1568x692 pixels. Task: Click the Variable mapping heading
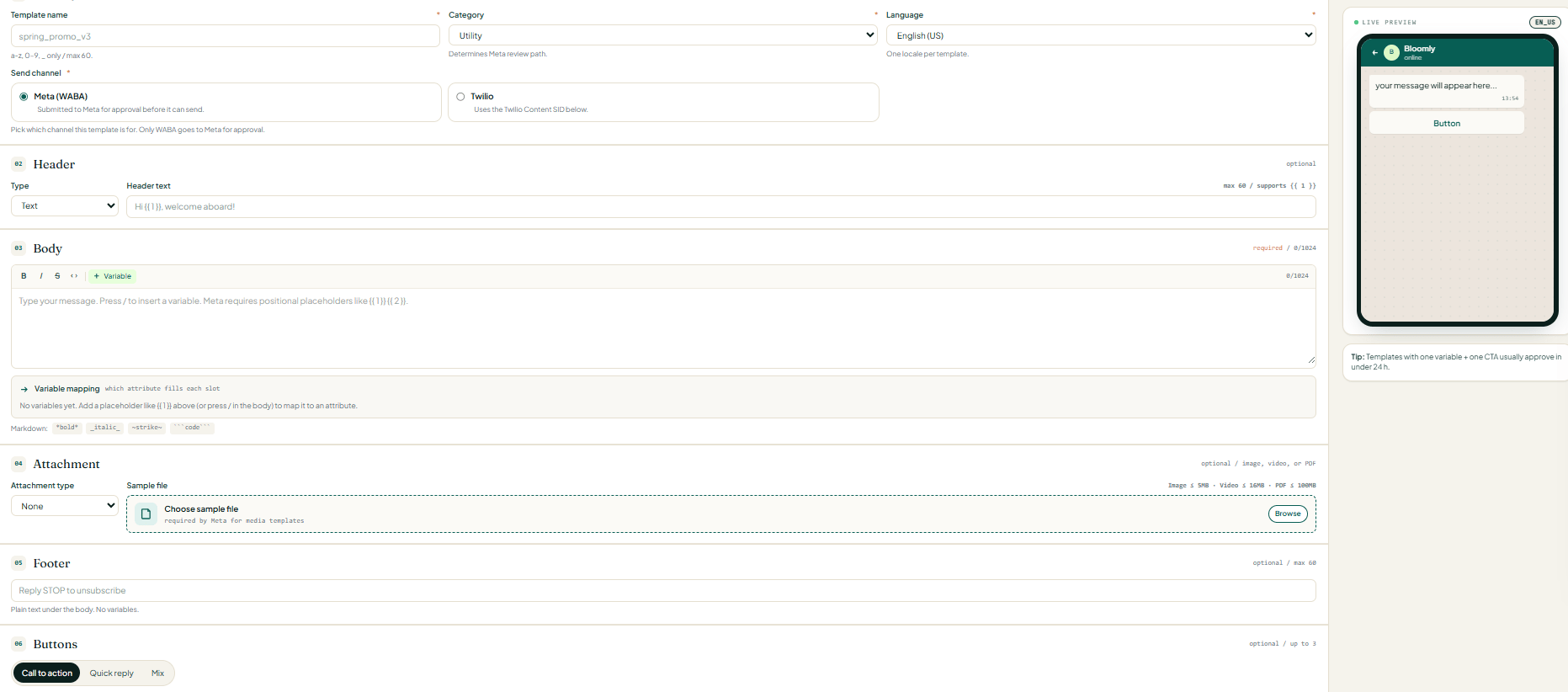click(67, 389)
